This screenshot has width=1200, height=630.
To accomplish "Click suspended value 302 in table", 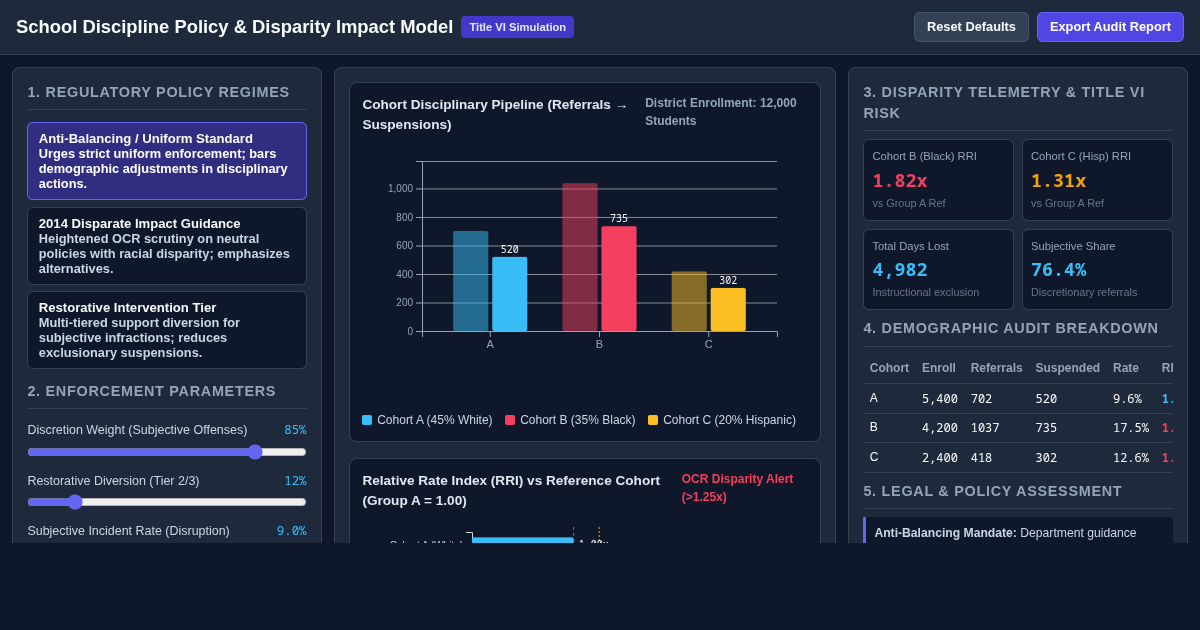I will click(x=1046, y=458).
